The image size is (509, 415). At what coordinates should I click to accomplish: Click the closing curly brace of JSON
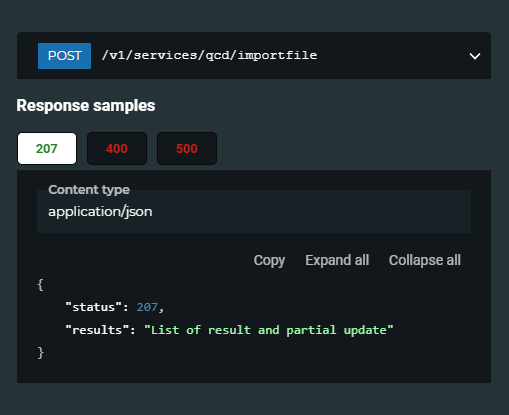pos(40,353)
